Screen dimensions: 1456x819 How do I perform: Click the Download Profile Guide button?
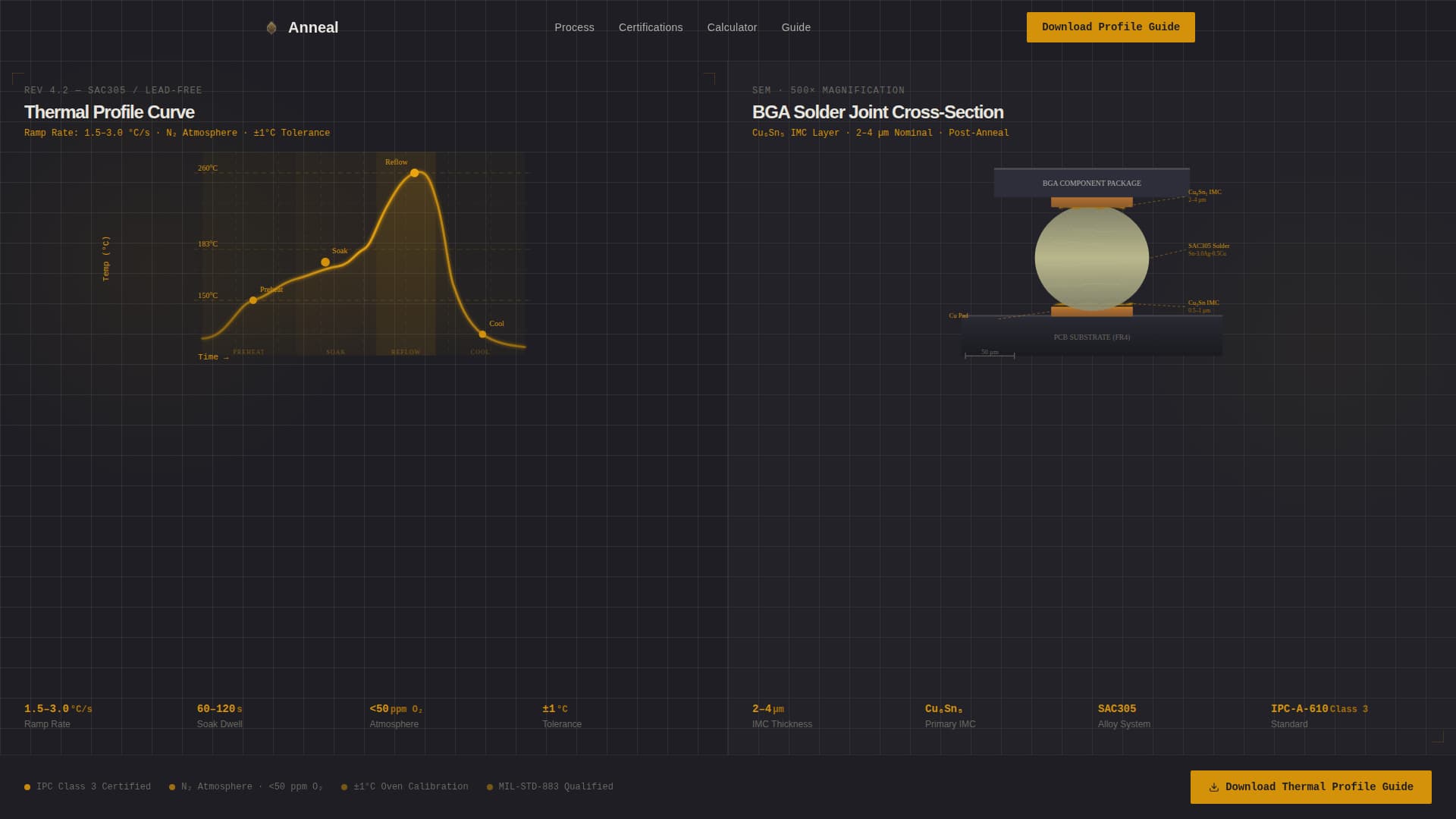pos(1110,27)
